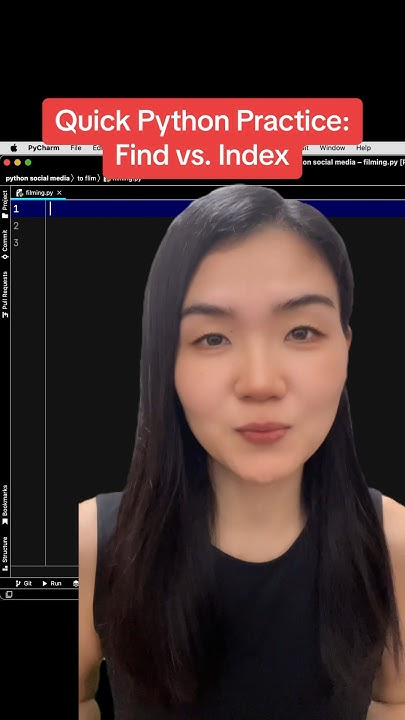Click the yellow minimize window button

point(17,162)
